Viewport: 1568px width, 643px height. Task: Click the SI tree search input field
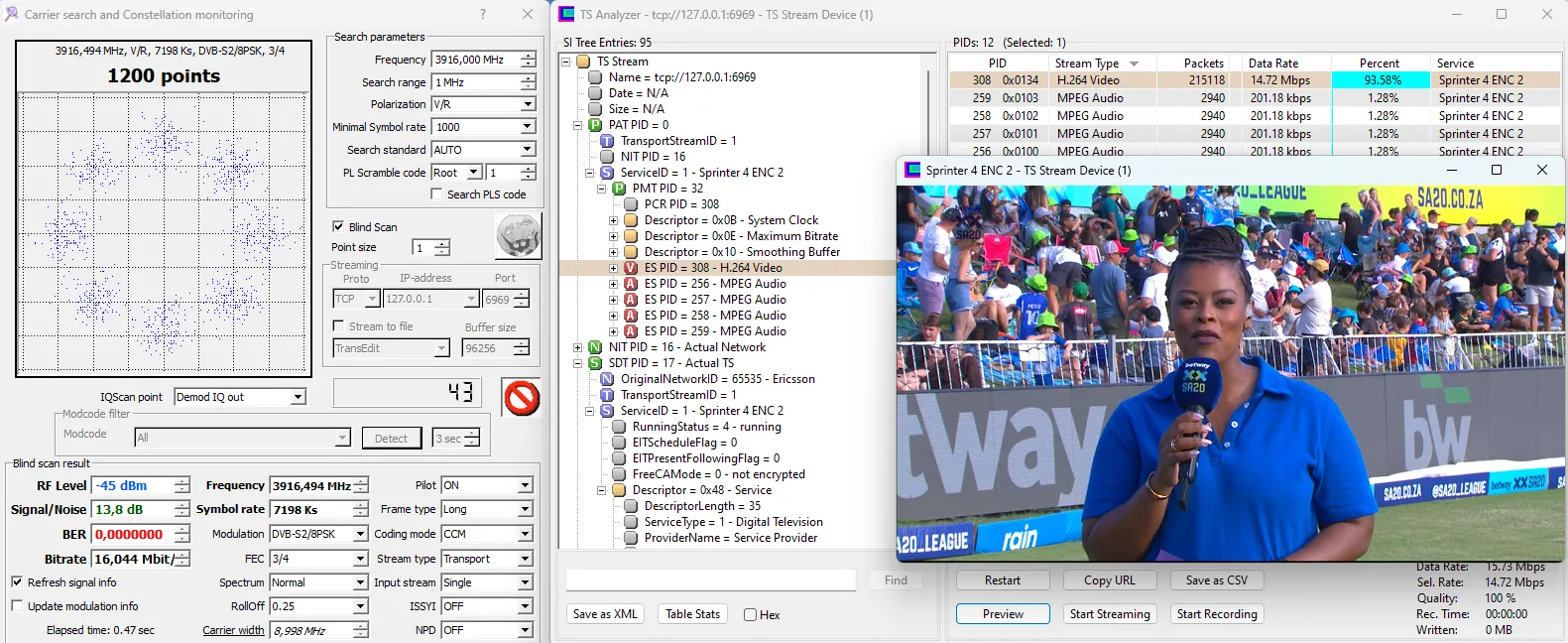coord(710,580)
